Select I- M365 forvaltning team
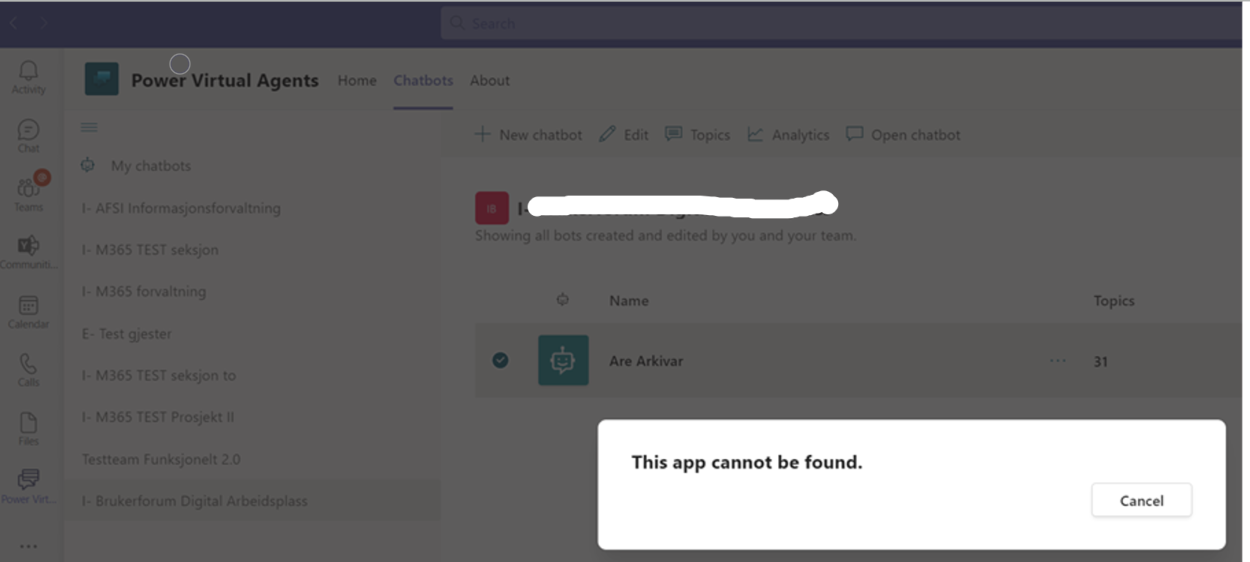This screenshot has height=562, width=1250. pos(252,292)
